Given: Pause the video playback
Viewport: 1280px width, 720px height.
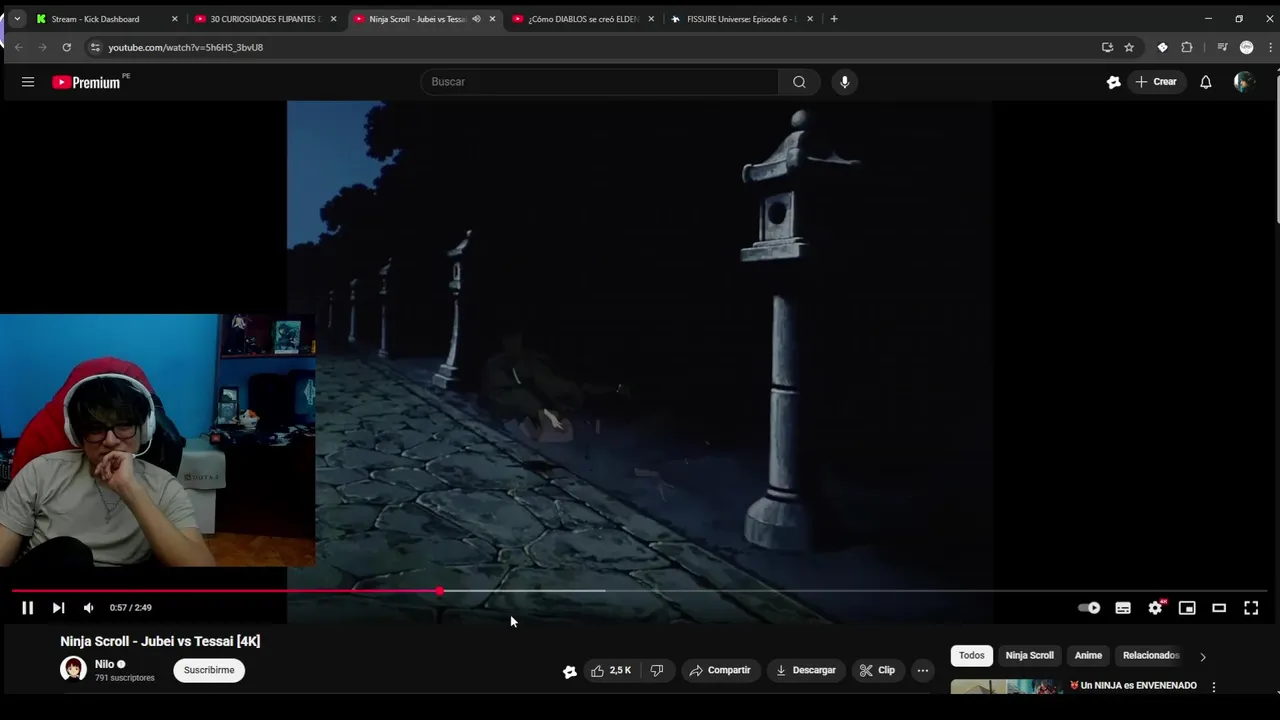Looking at the screenshot, I should coord(28,608).
